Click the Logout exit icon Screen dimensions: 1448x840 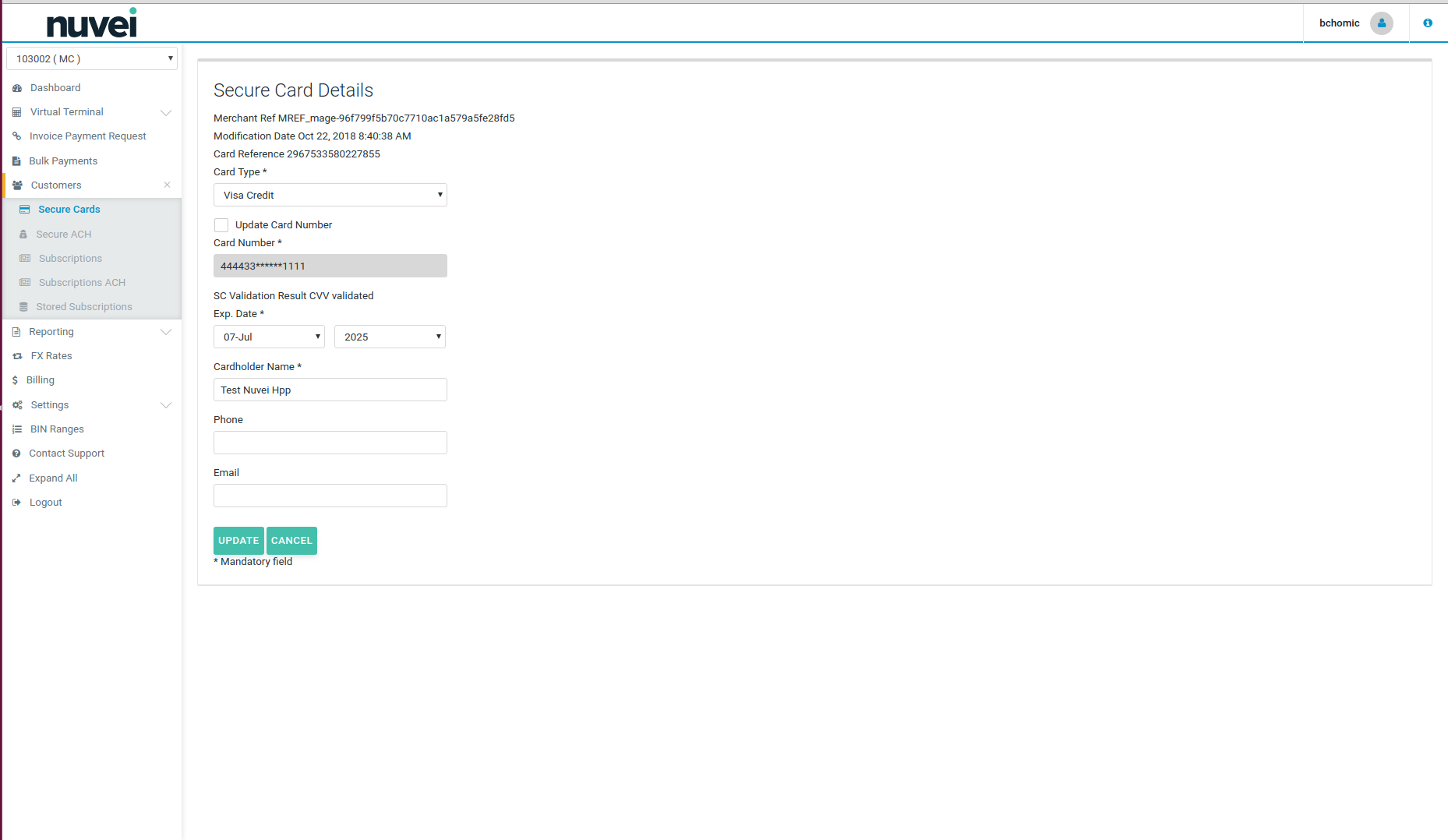click(x=16, y=503)
